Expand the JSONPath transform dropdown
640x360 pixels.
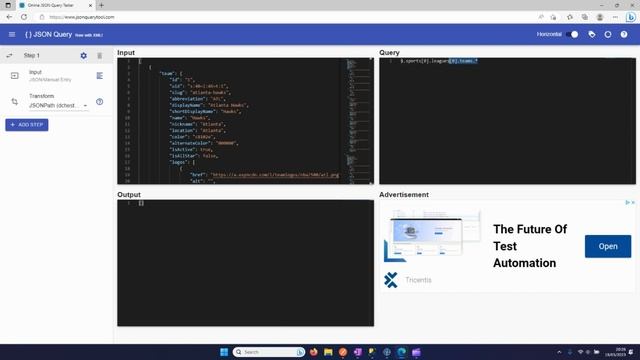pyautogui.click(x=58, y=106)
